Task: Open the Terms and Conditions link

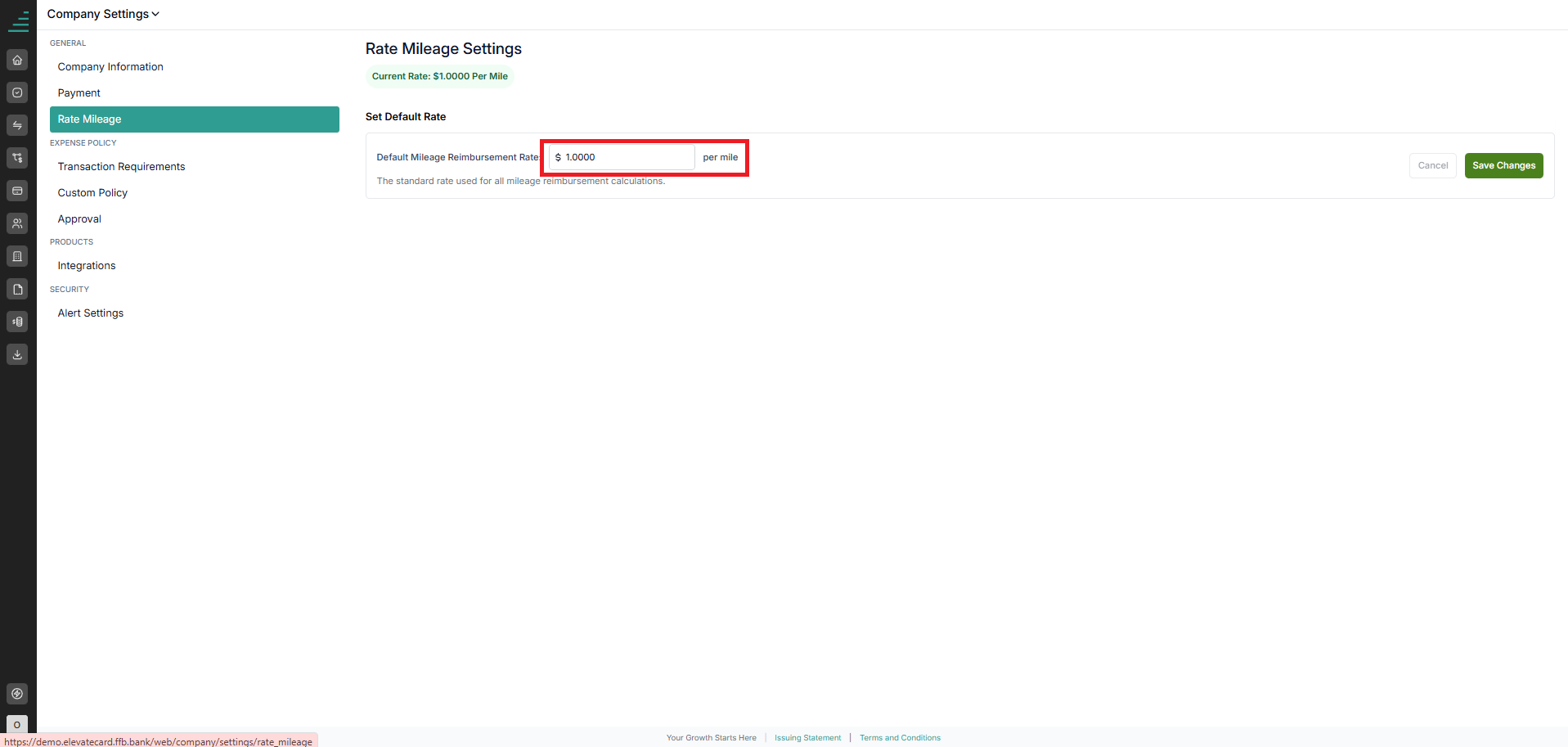Action: click(x=900, y=738)
